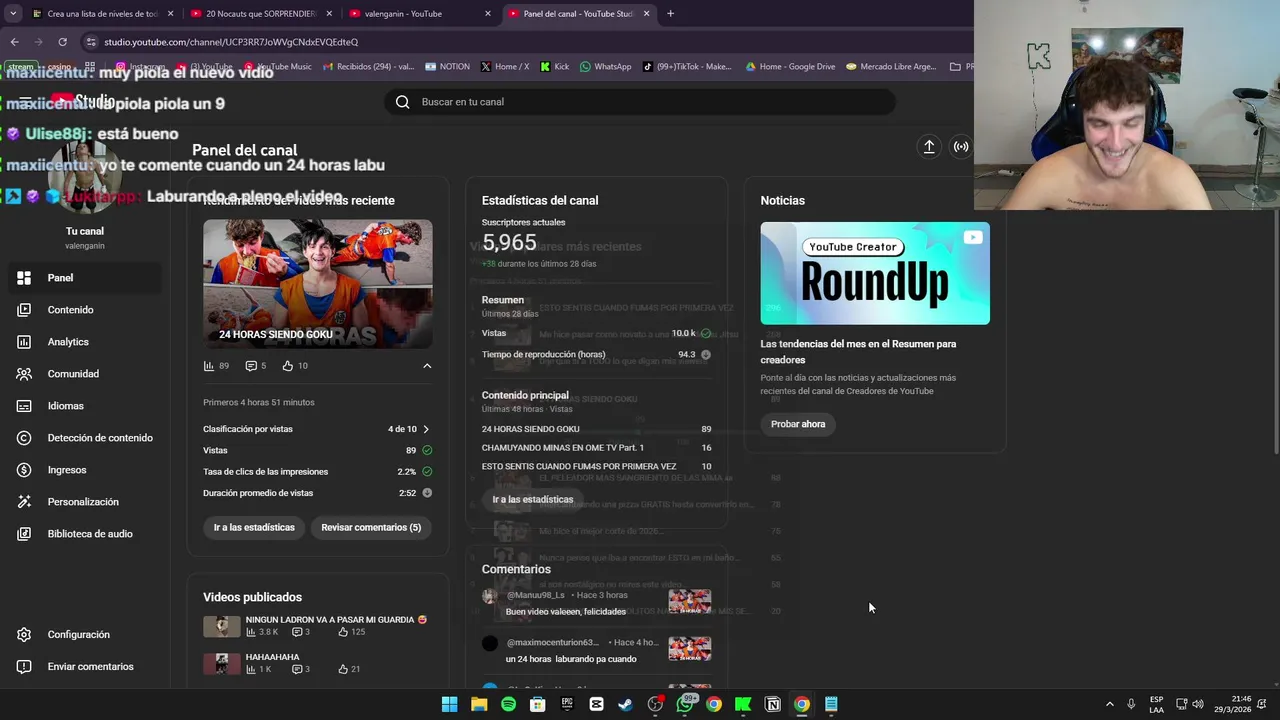The image size is (1280, 720).
Task: Focus the Buscar en tu canal field
Action: pyautogui.click(x=640, y=102)
